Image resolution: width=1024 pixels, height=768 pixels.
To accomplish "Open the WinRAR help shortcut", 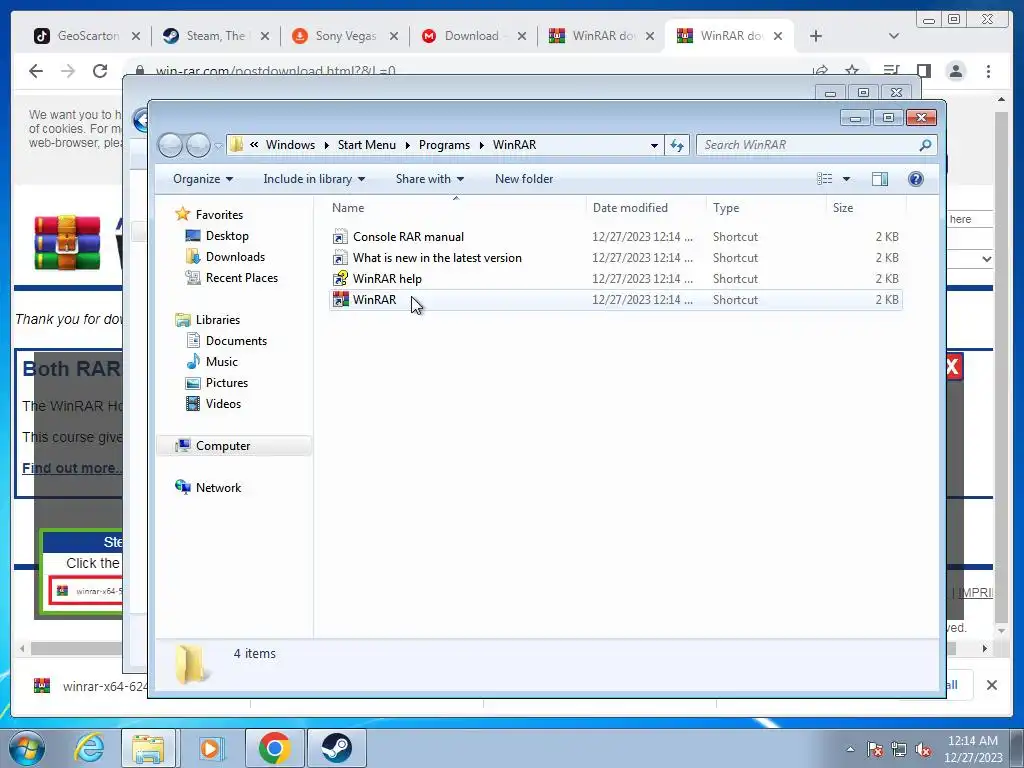I will [x=615, y=279].
